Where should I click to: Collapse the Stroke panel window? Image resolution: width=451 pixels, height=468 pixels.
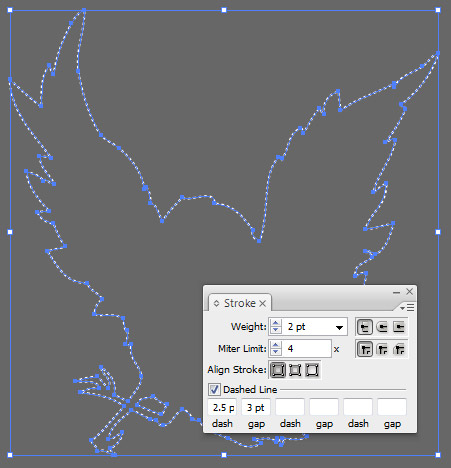pos(396,292)
